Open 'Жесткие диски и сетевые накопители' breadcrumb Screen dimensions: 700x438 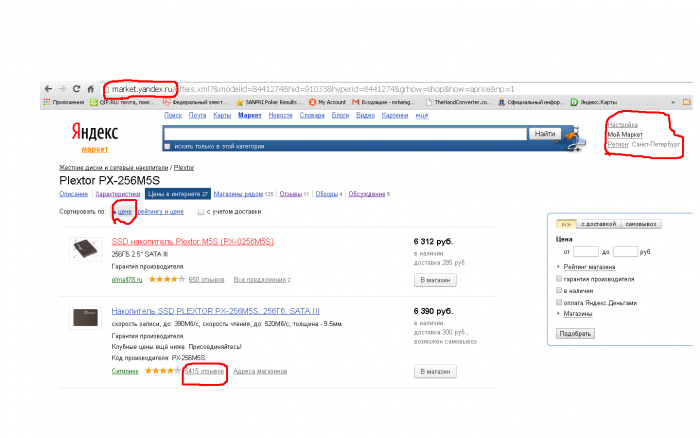coord(114,167)
